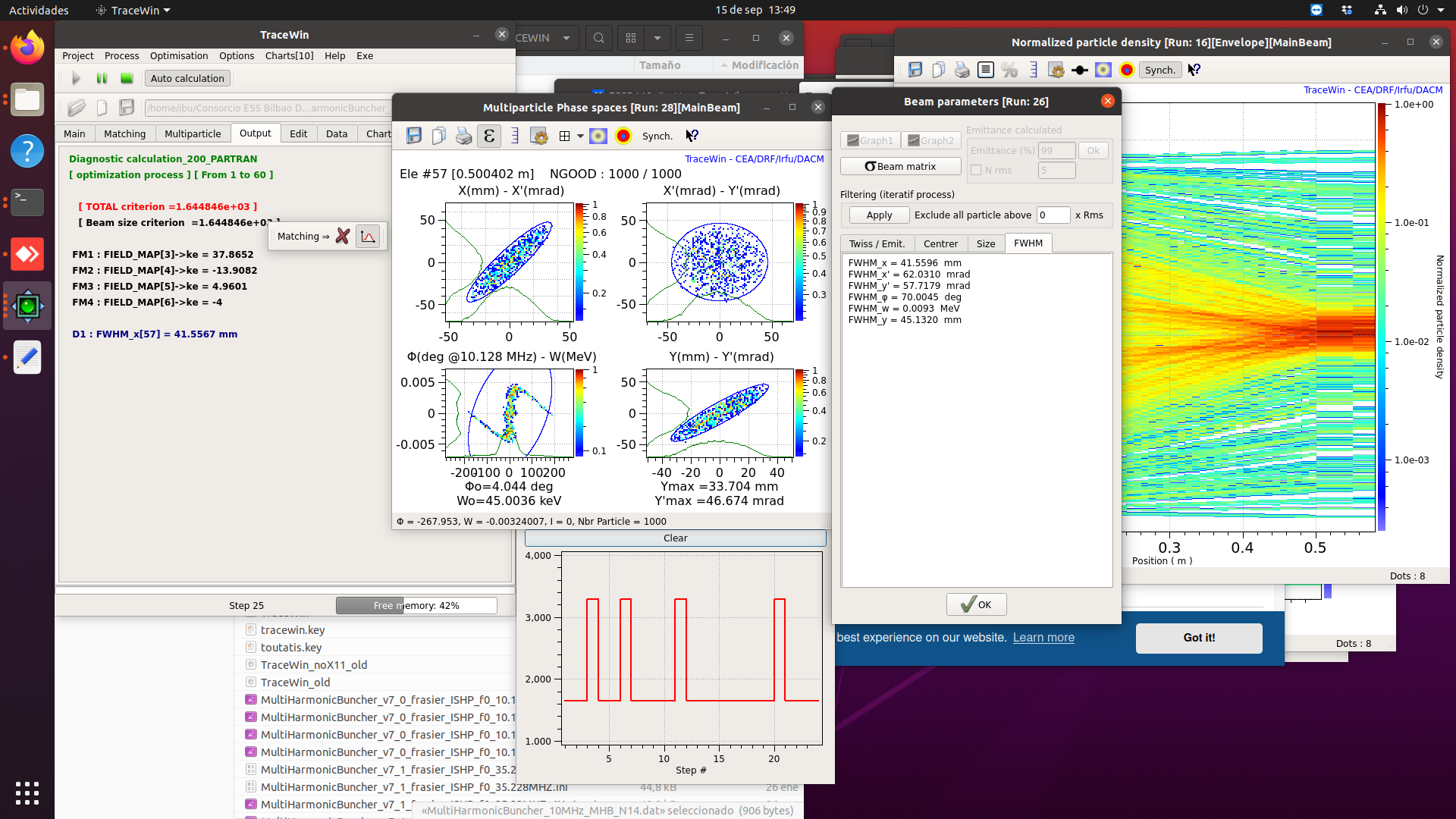Image resolution: width=1456 pixels, height=819 pixels.
Task: Click new project page icon in TraceWin
Action: (102, 108)
